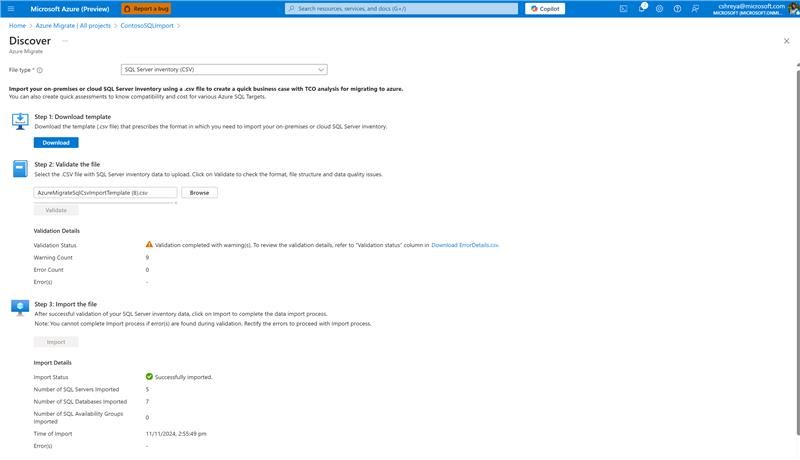800x460 pixels.
Task: Click the Copilot button
Action: click(x=545, y=9)
